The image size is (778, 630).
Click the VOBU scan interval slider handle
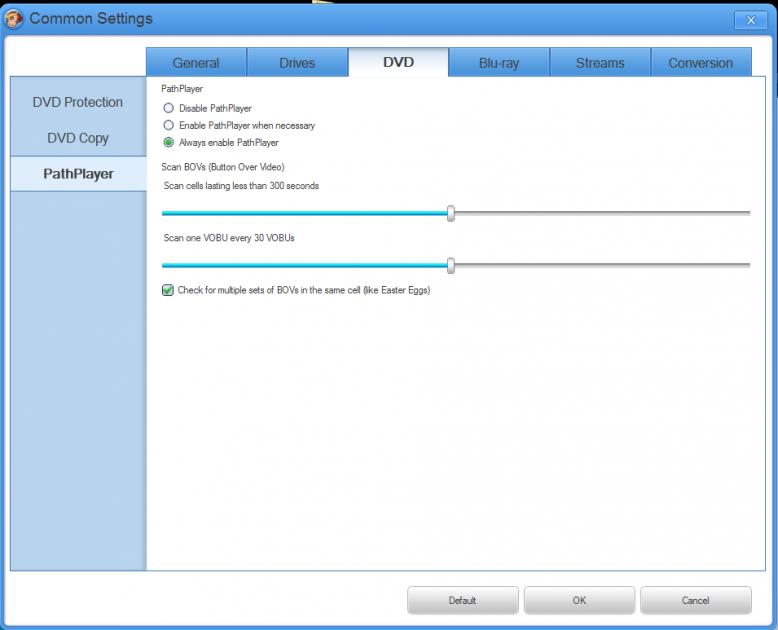pyautogui.click(x=451, y=265)
